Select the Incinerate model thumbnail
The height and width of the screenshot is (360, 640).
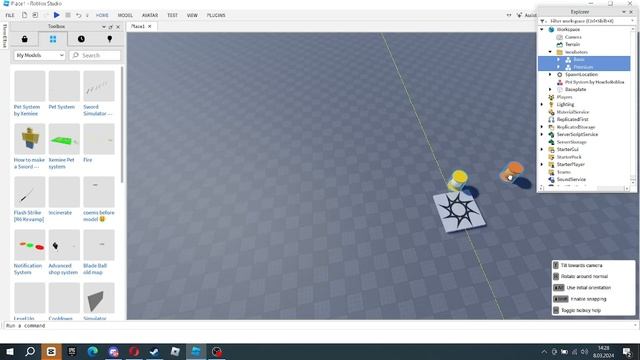coord(64,192)
